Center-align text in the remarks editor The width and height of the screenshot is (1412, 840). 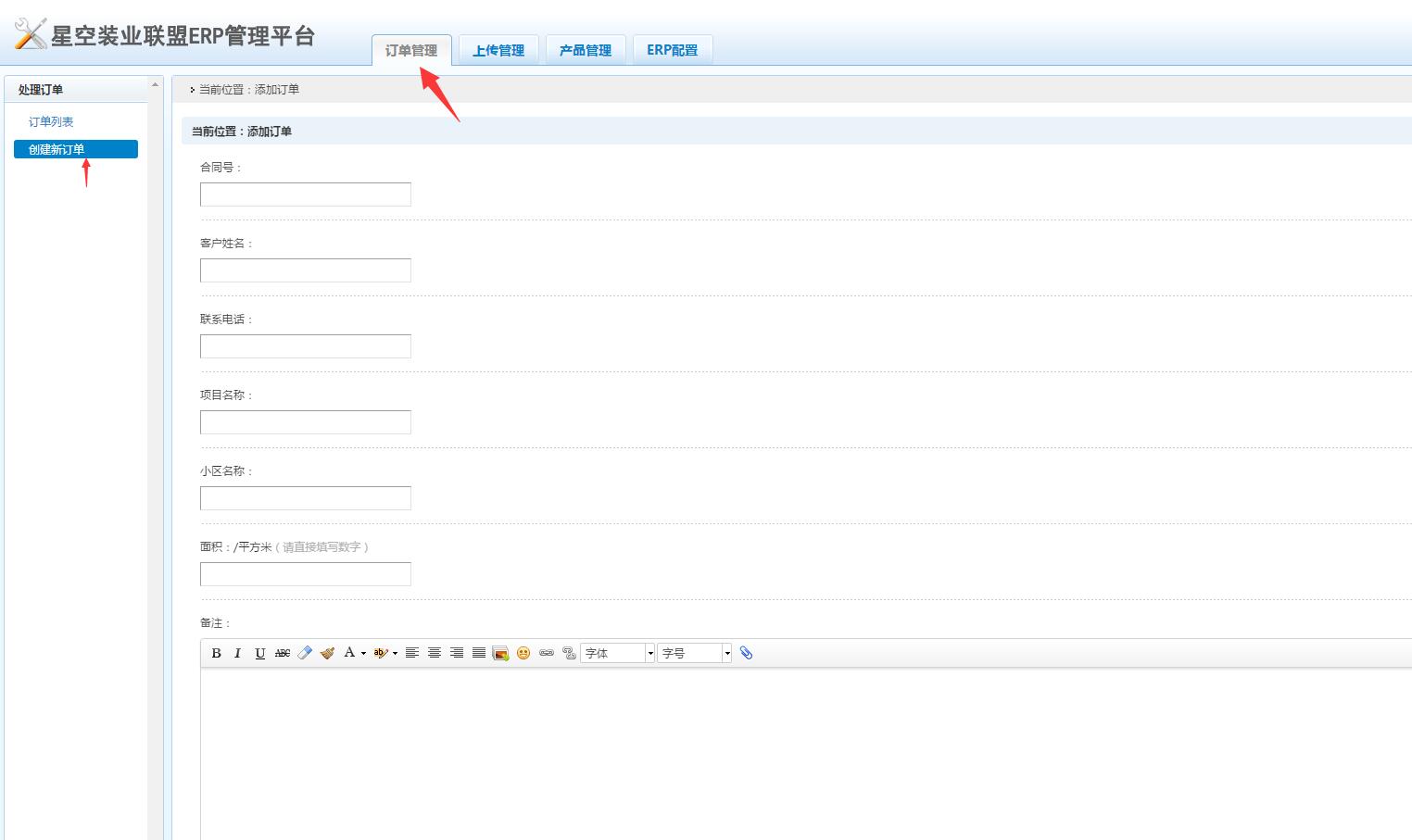[x=435, y=653]
